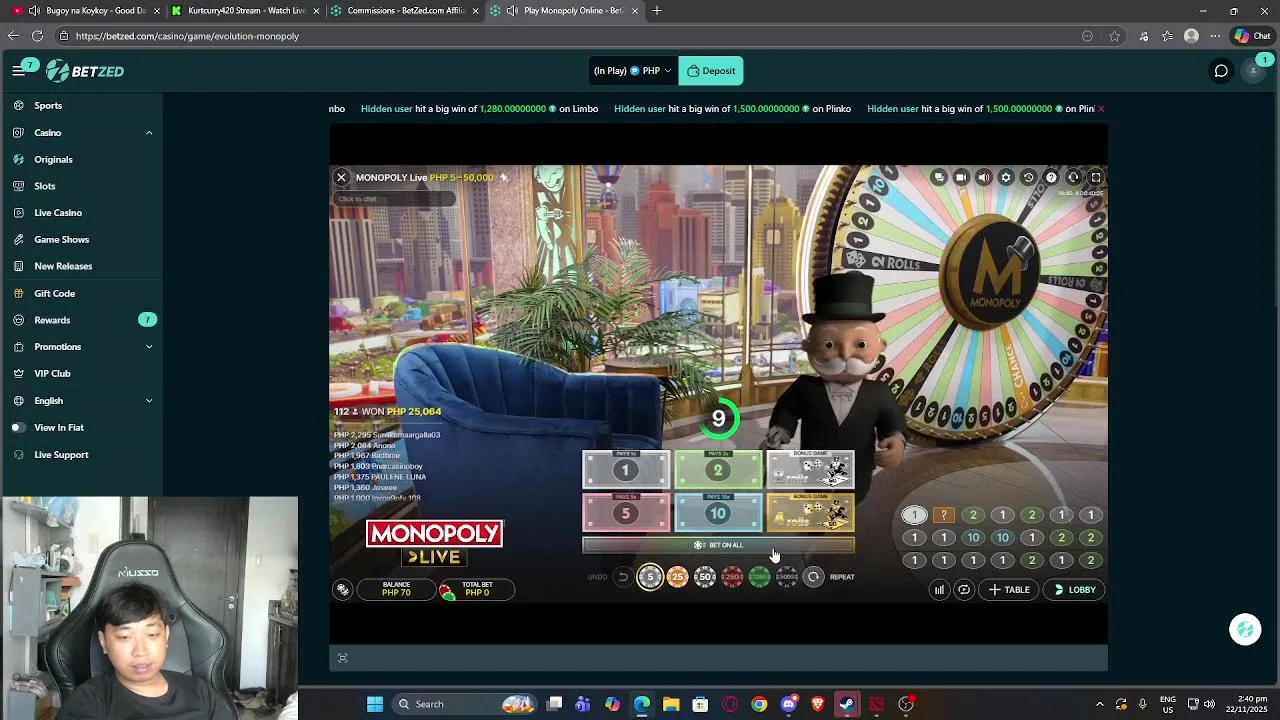The height and width of the screenshot is (720, 1280).
Task: Bet on 4 Rolls bonus game
Action: [810, 513]
